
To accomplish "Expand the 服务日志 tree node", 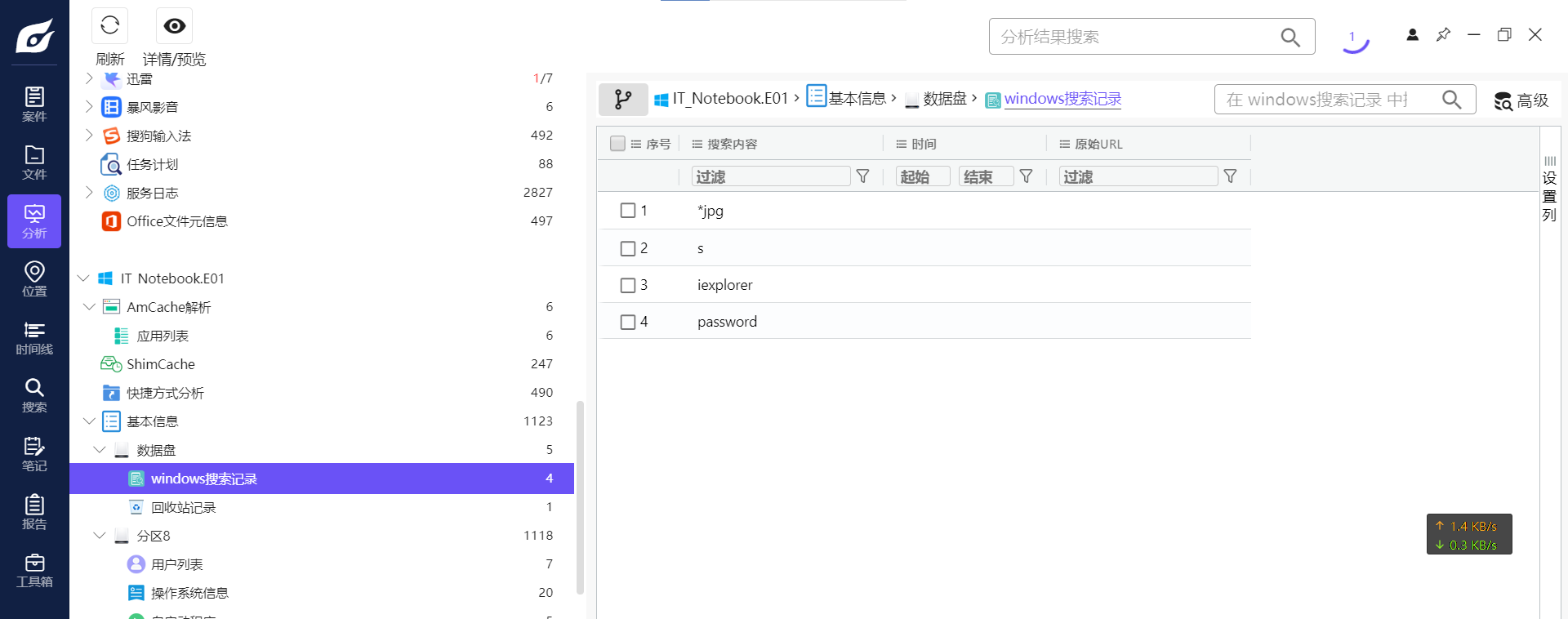I will [89, 193].
